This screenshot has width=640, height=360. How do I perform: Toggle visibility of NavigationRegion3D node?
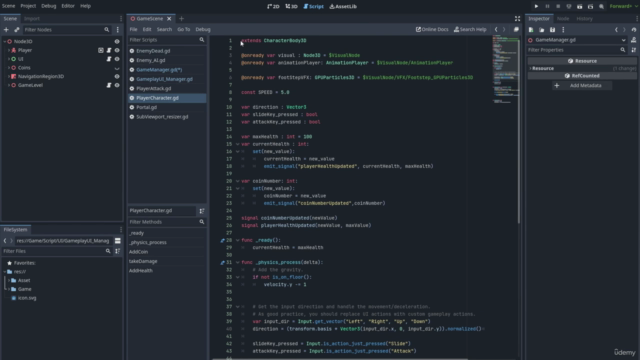117,77
